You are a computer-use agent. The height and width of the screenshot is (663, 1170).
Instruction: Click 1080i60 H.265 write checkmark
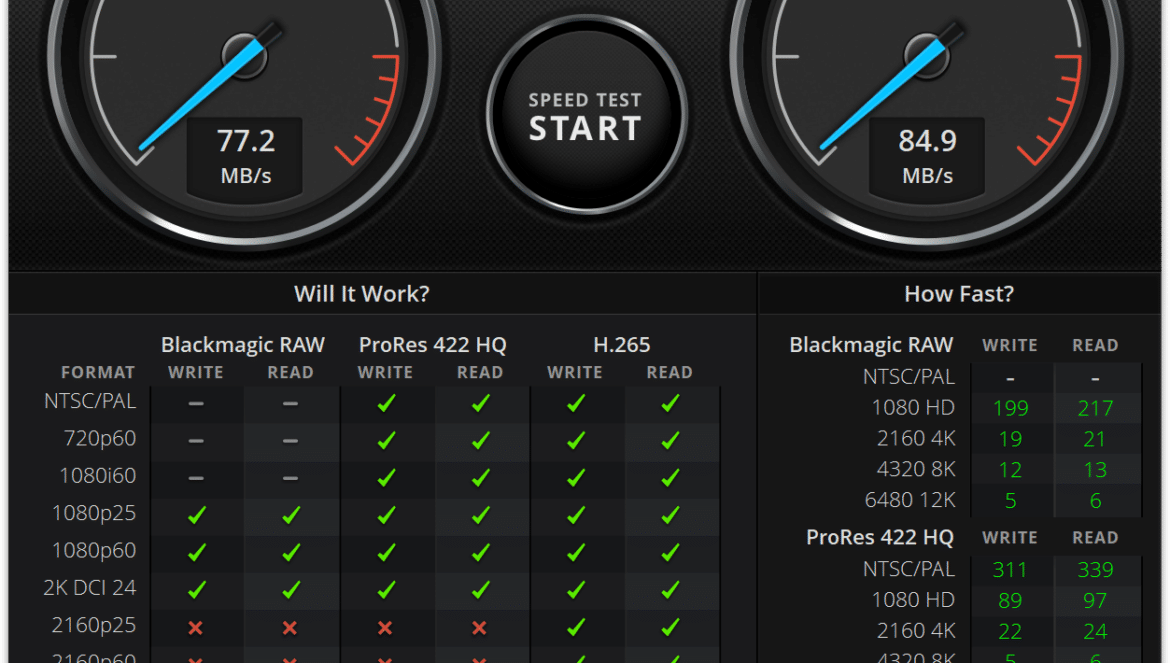(575, 477)
